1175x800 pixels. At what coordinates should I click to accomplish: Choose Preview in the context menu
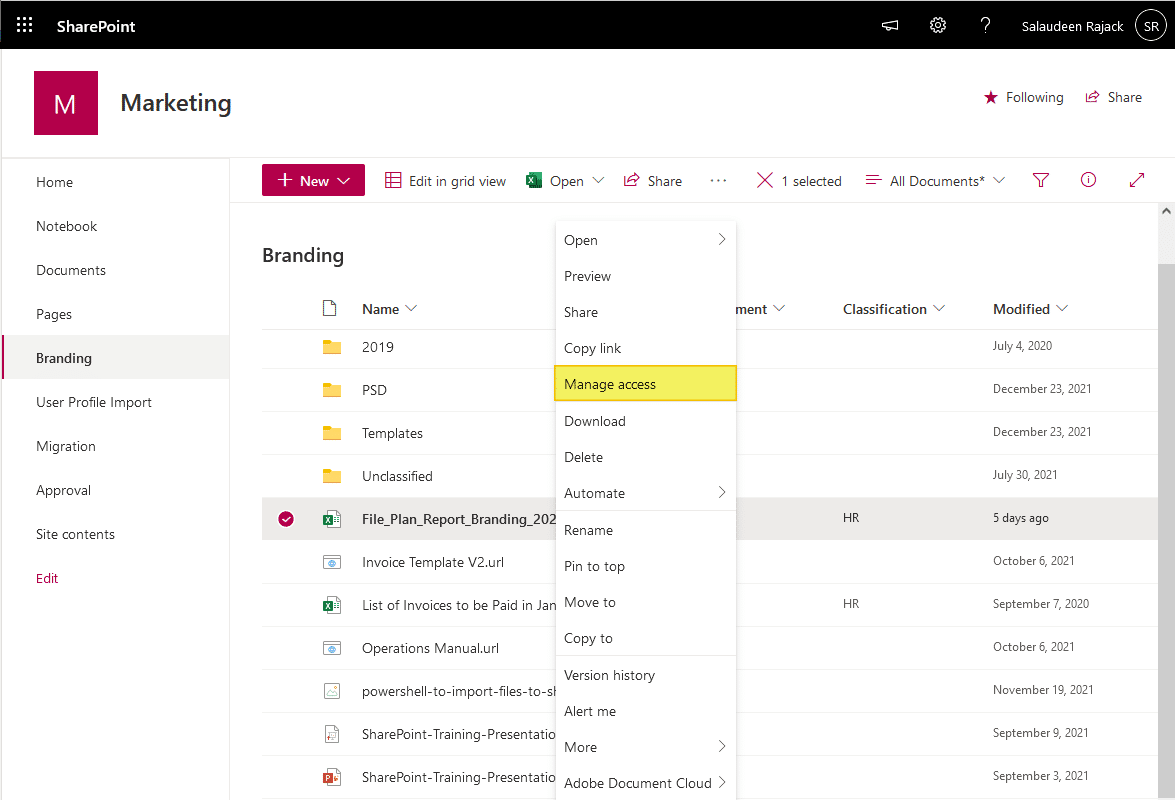point(645,276)
